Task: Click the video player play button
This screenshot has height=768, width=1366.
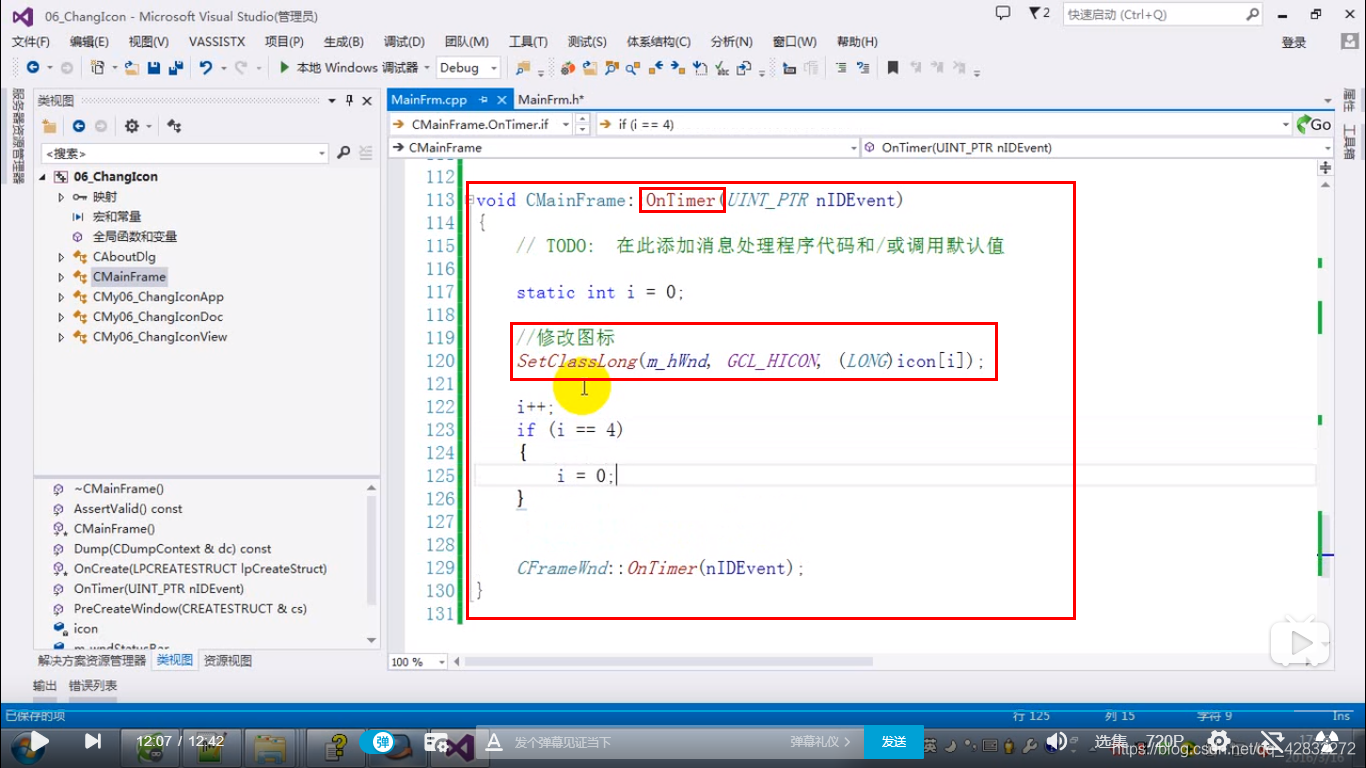Action: (x=38, y=741)
